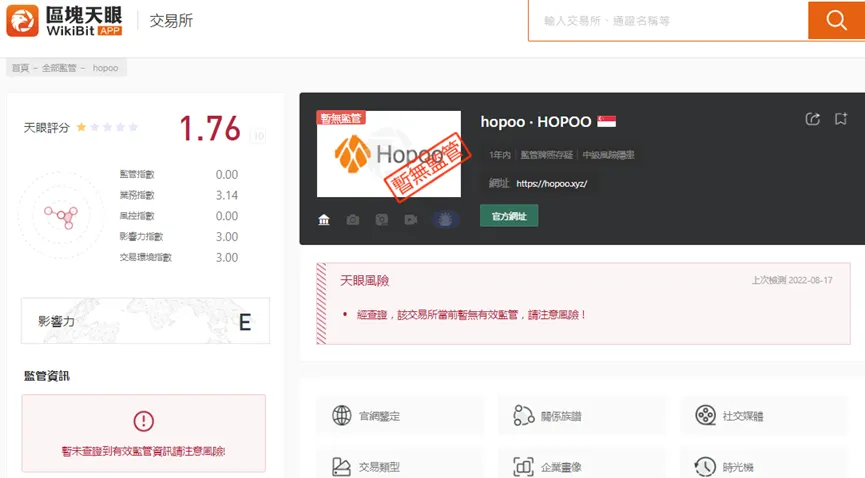Click the 風控指數 row label
Image resolution: width=865 pixels, height=478 pixels.
coord(137,216)
